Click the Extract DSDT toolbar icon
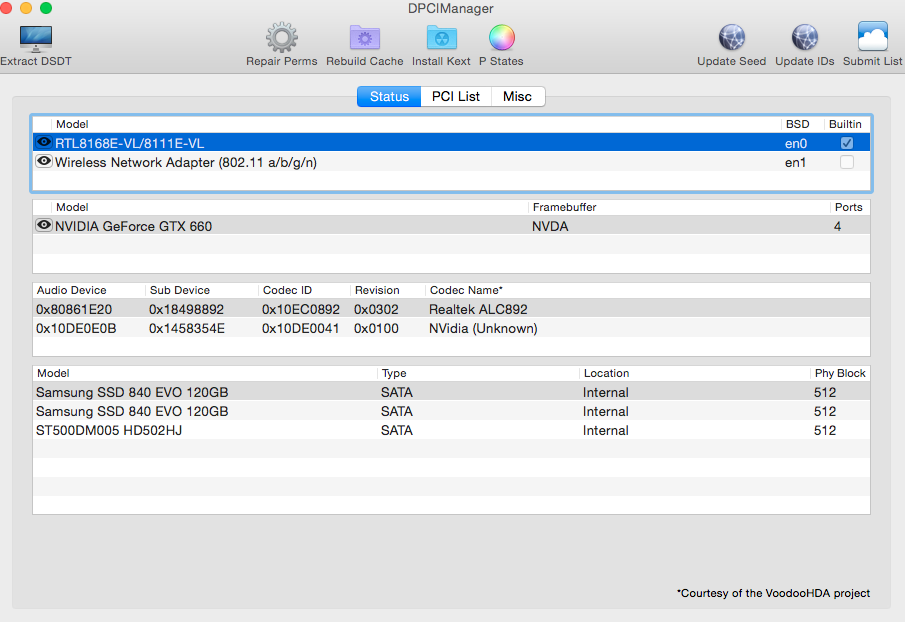905x622 pixels. click(x=36, y=38)
